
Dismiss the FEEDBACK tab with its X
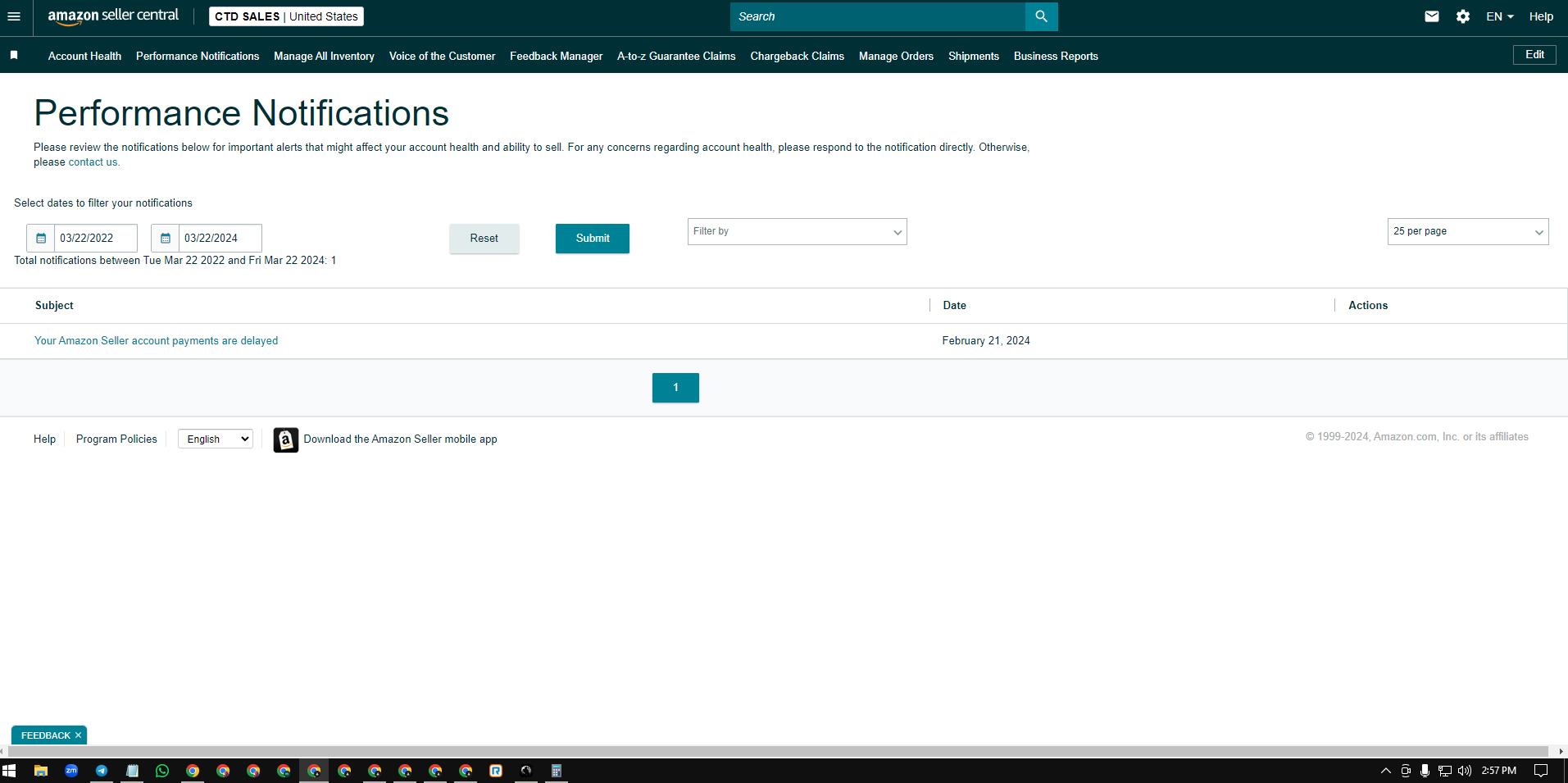(x=79, y=735)
